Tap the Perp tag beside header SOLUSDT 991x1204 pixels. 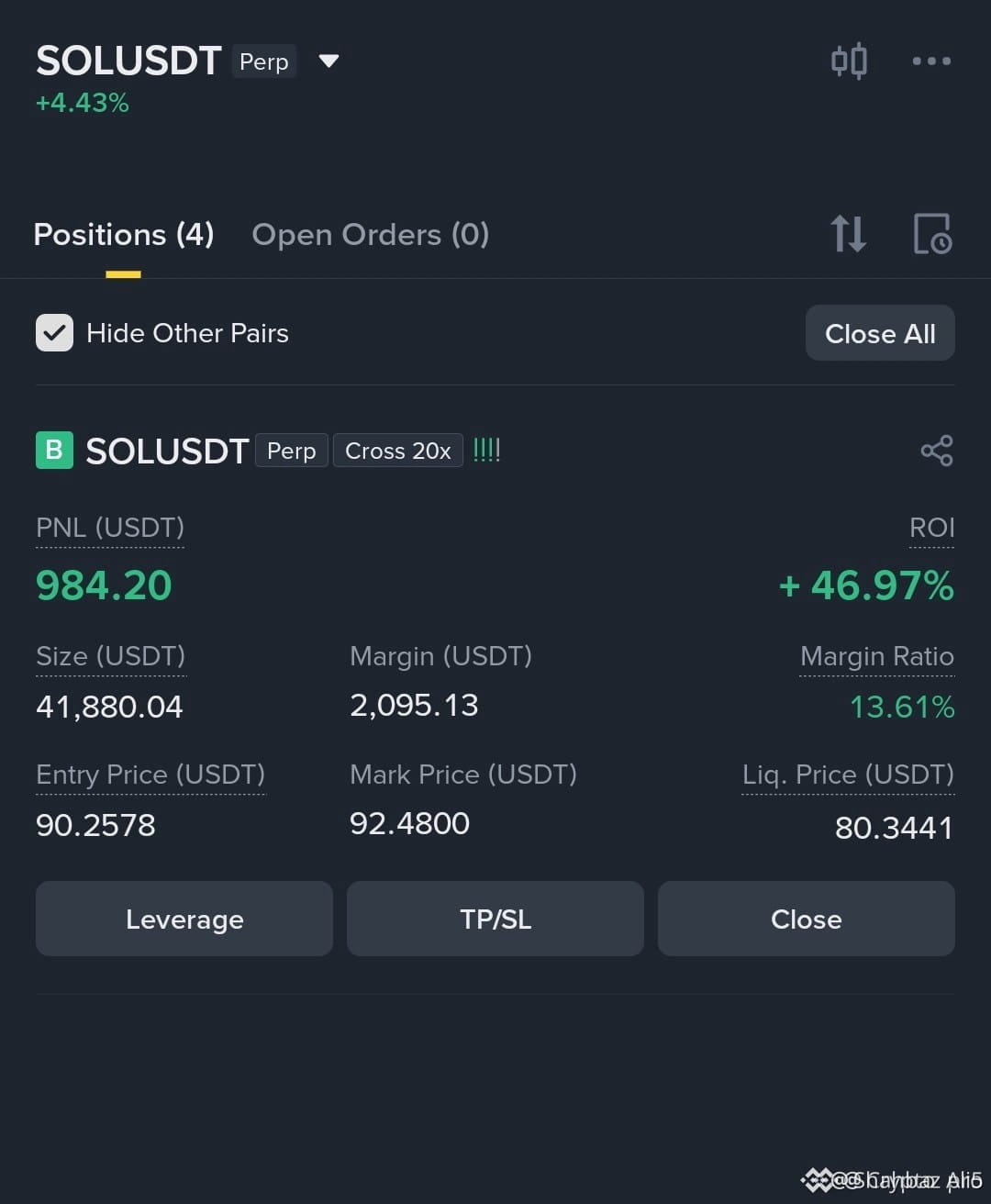click(x=264, y=61)
